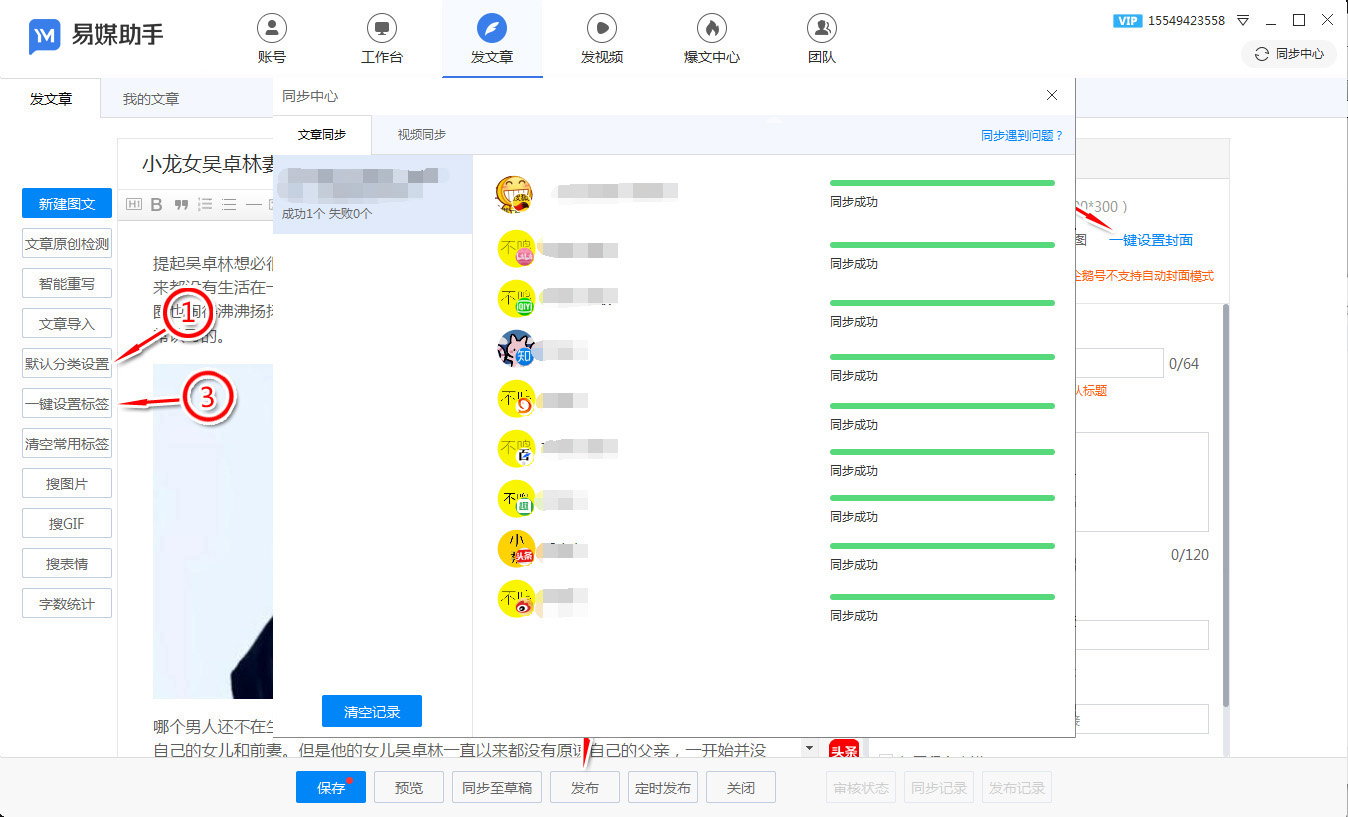Apply the H1 heading format

pyautogui.click(x=134, y=205)
